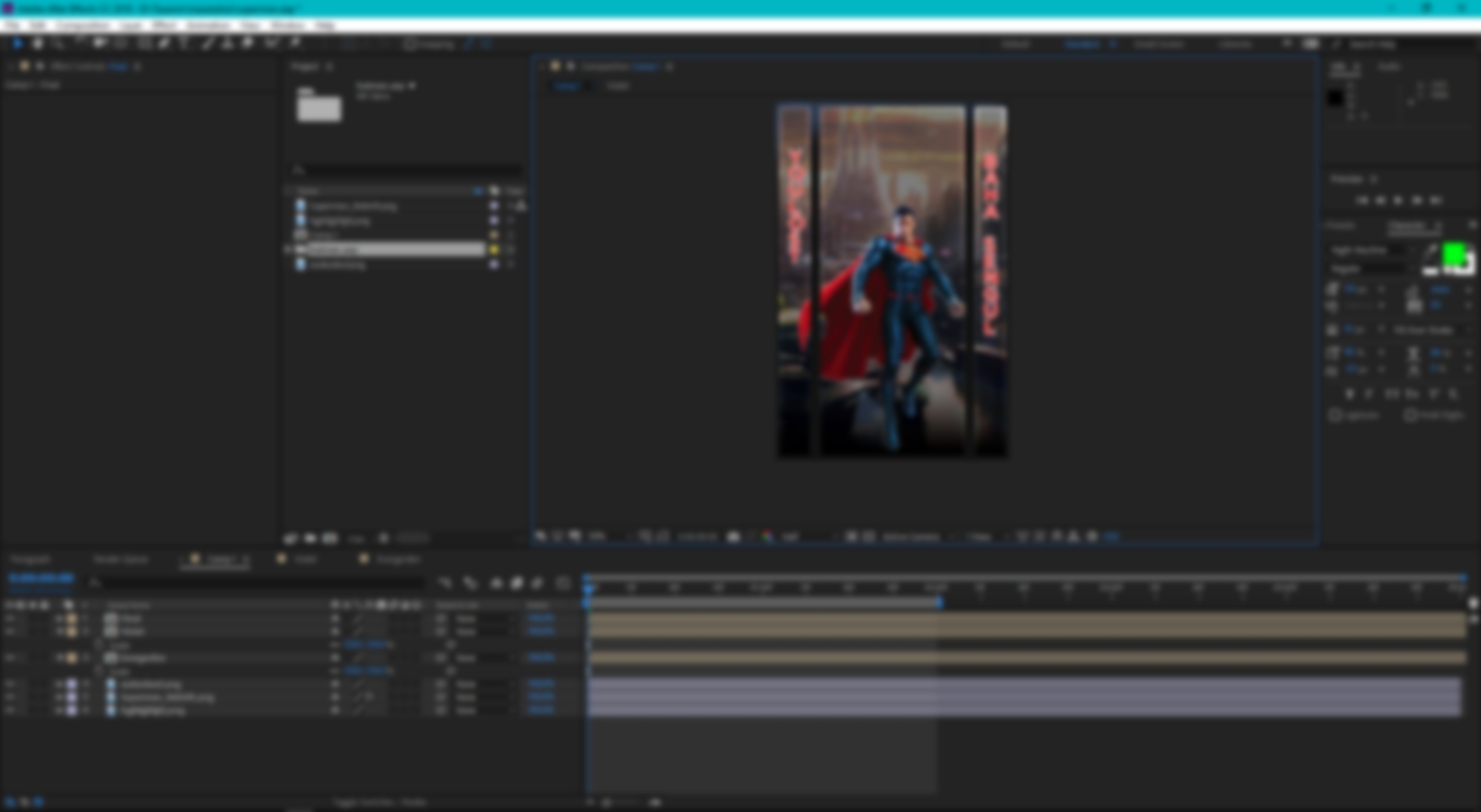The height and width of the screenshot is (812, 1481).
Task: Toggle Faux Bold in Character panel
Action: [1349, 394]
